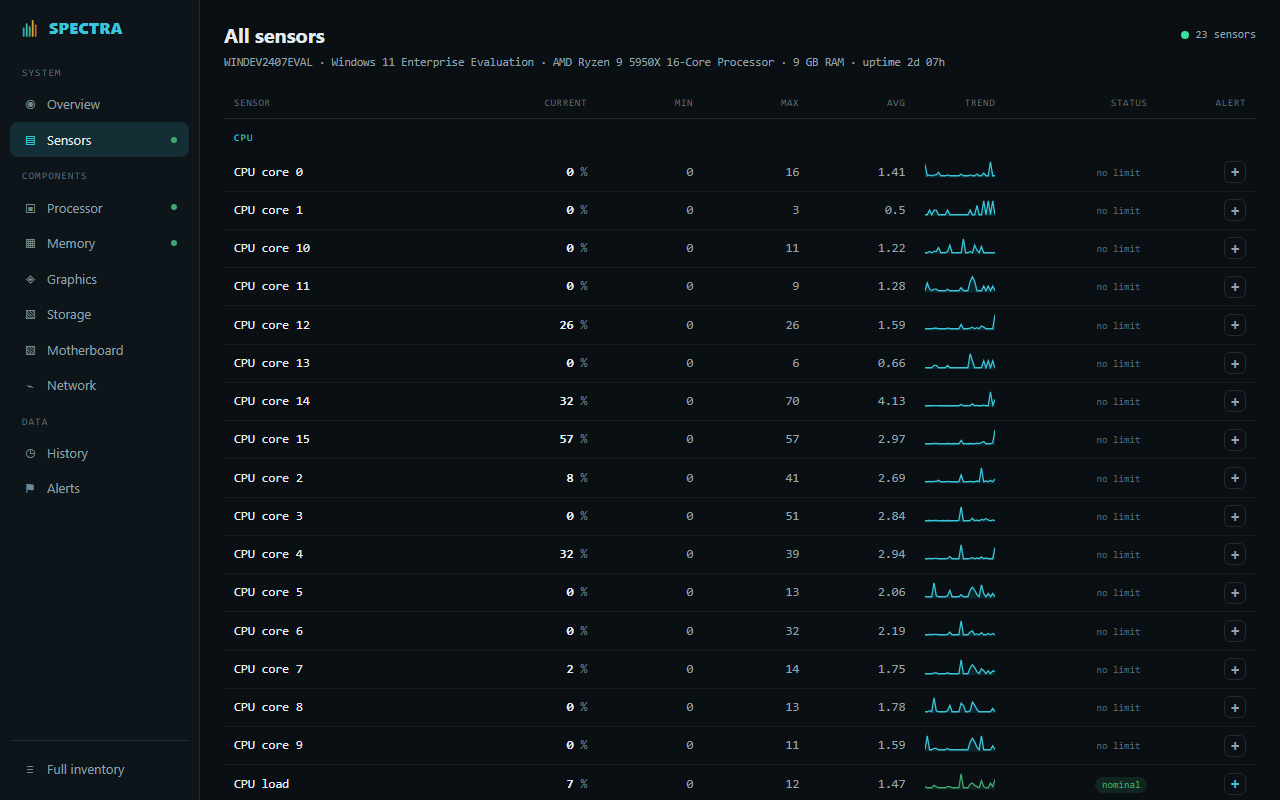The width and height of the screenshot is (1280, 800).
Task: Click the Full inventory list icon
Action: pos(30,769)
